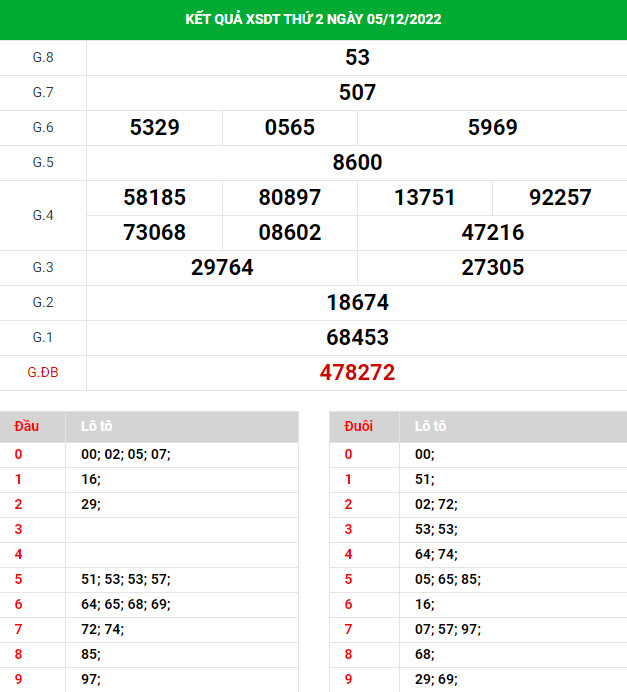The width and height of the screenshot is (627, 692).
Task: Click the G.6 row label
Action: (43, 128)
